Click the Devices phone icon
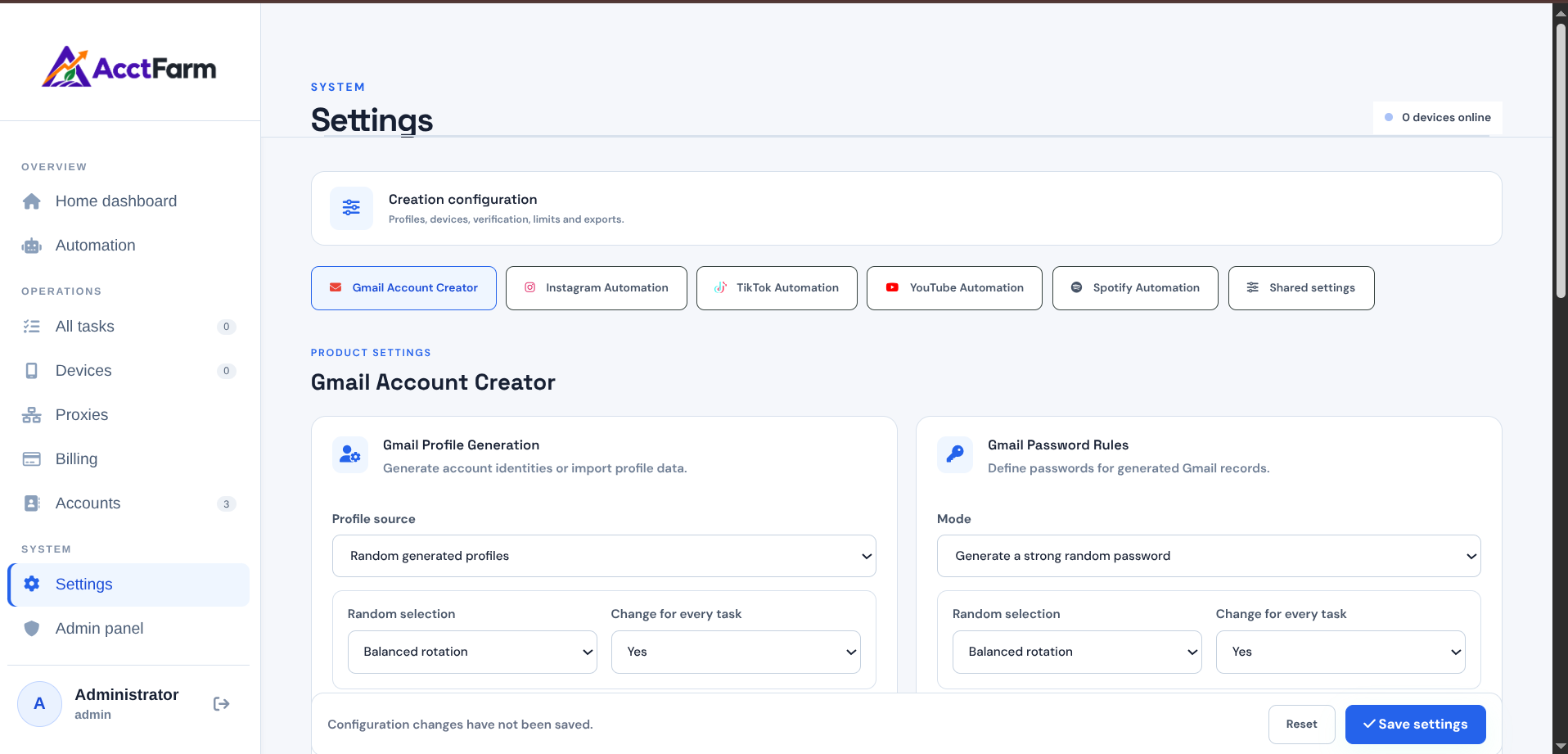 32,371
